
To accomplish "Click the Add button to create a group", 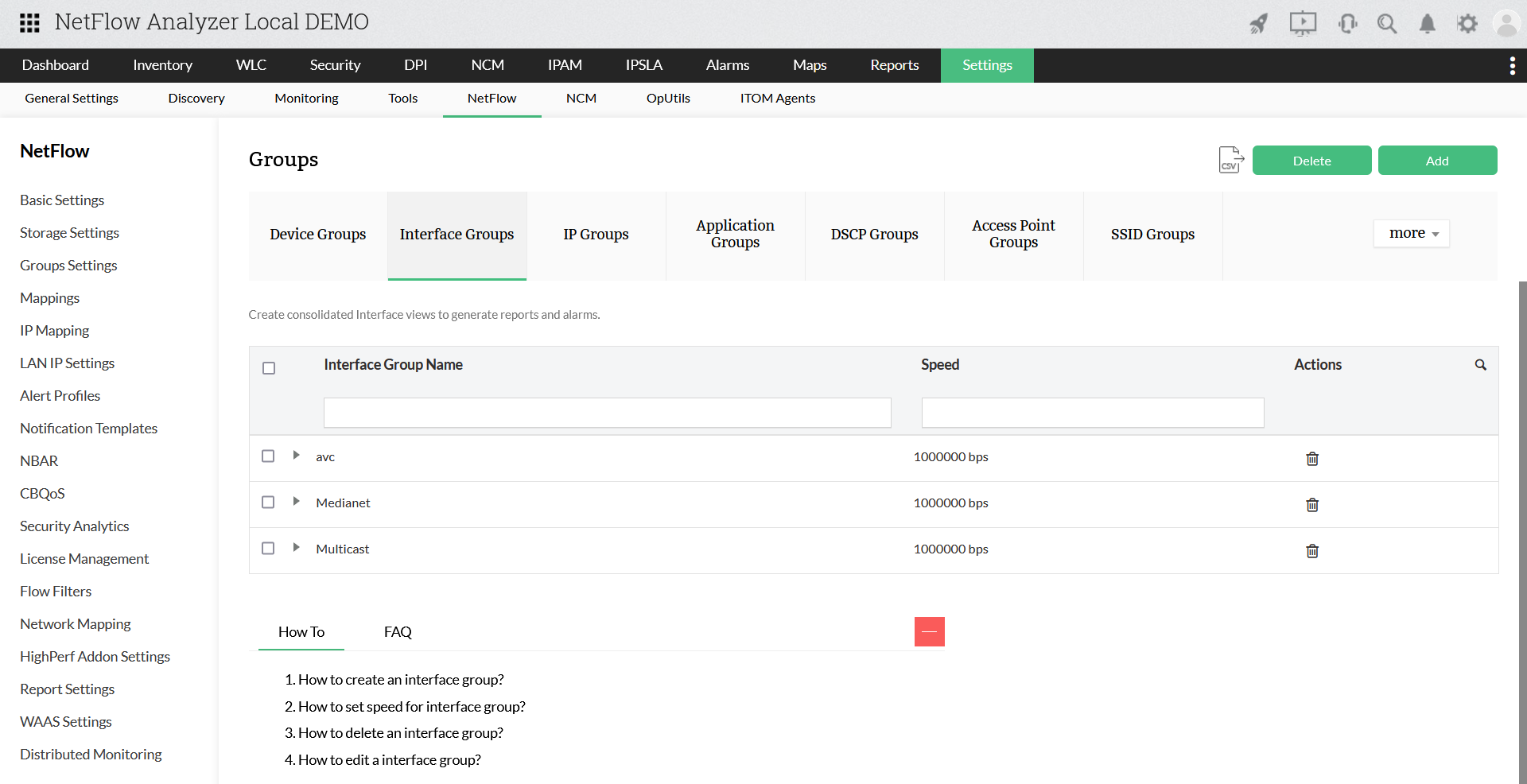I will click(1437, 160).
